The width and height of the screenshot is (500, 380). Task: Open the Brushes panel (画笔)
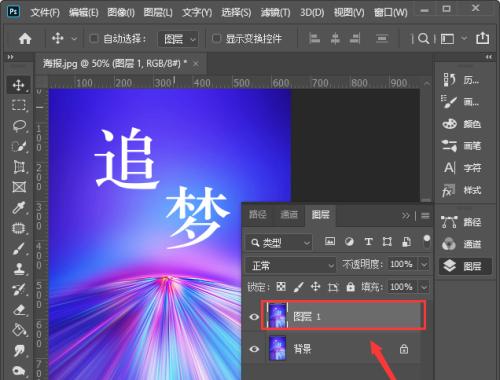coord(462,146)
